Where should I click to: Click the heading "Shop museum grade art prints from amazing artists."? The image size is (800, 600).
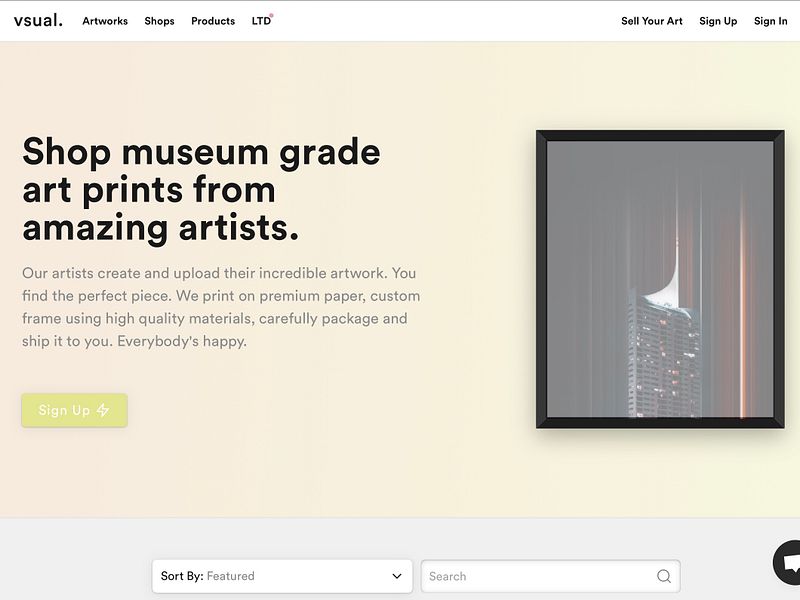[x=202, y=189]
